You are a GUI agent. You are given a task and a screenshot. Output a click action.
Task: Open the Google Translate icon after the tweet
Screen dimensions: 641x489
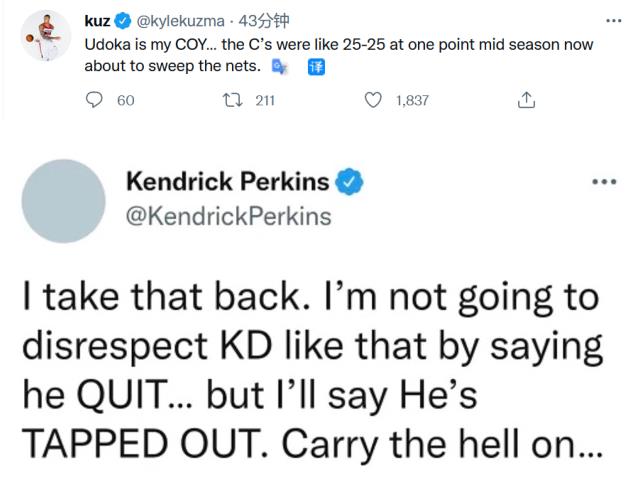(x=280, y=67)
